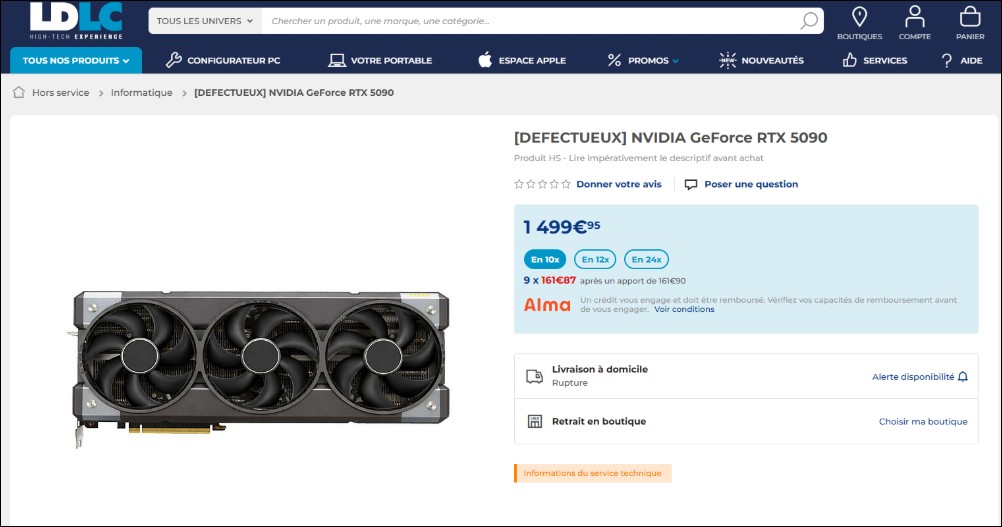Click Informations du service technique banner

[592, 473]
